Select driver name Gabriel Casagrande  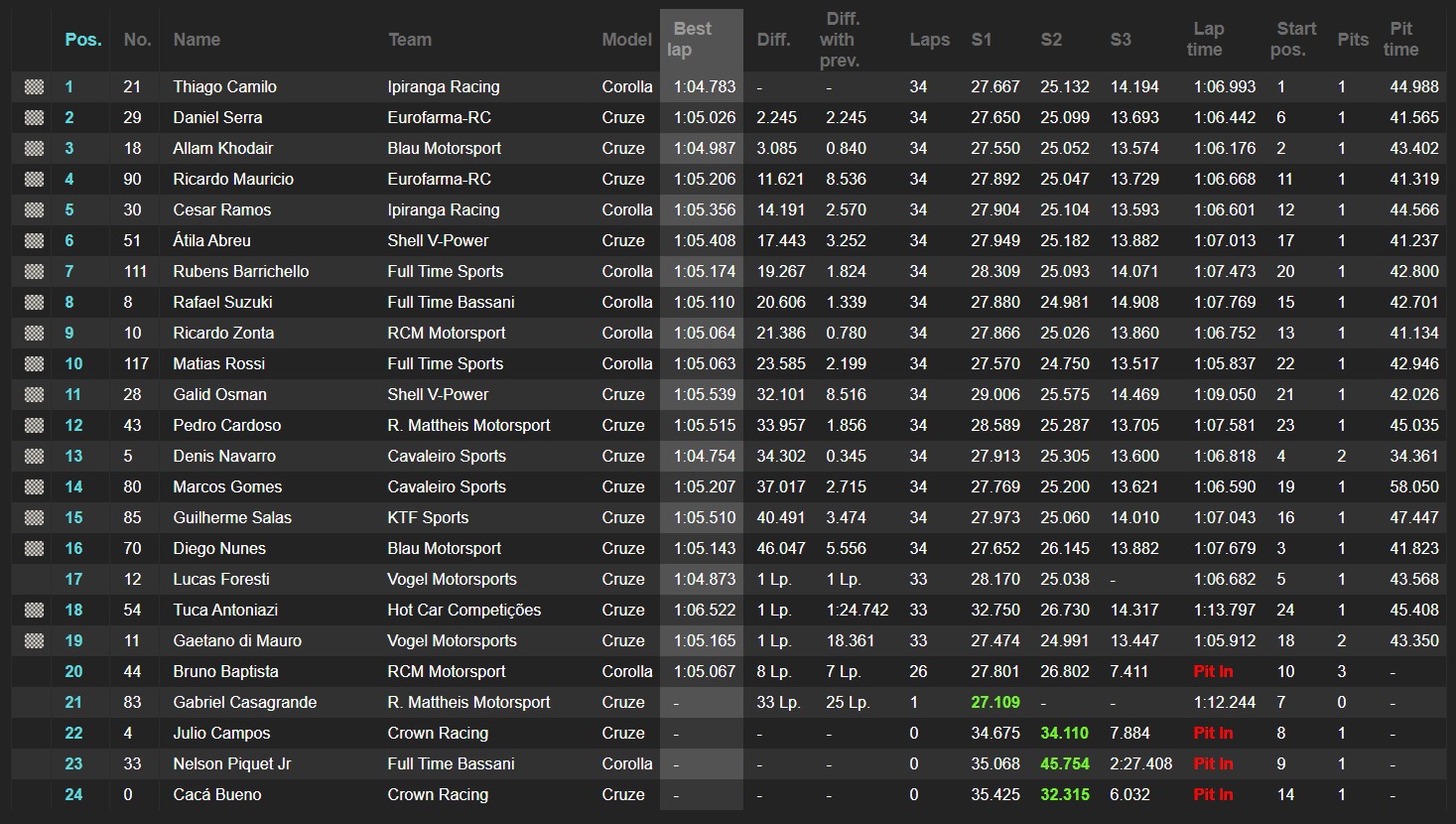[x=245, y=703]
